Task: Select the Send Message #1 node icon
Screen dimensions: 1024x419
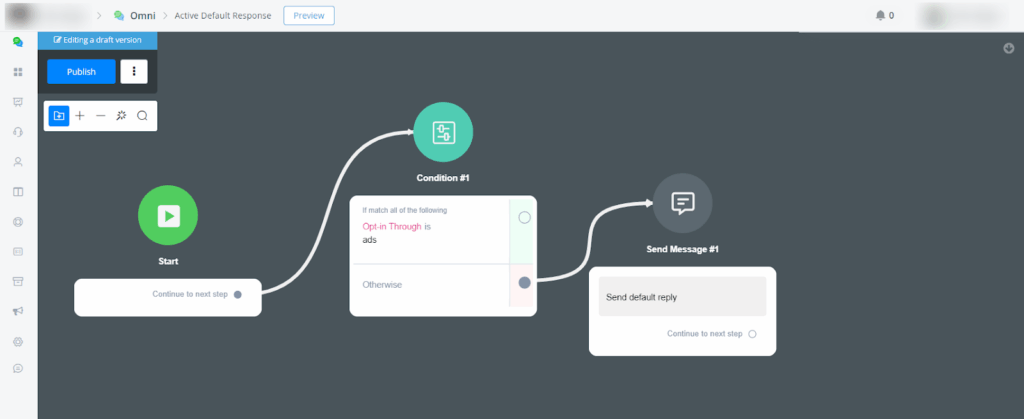Action: click(x=682, y=203)
